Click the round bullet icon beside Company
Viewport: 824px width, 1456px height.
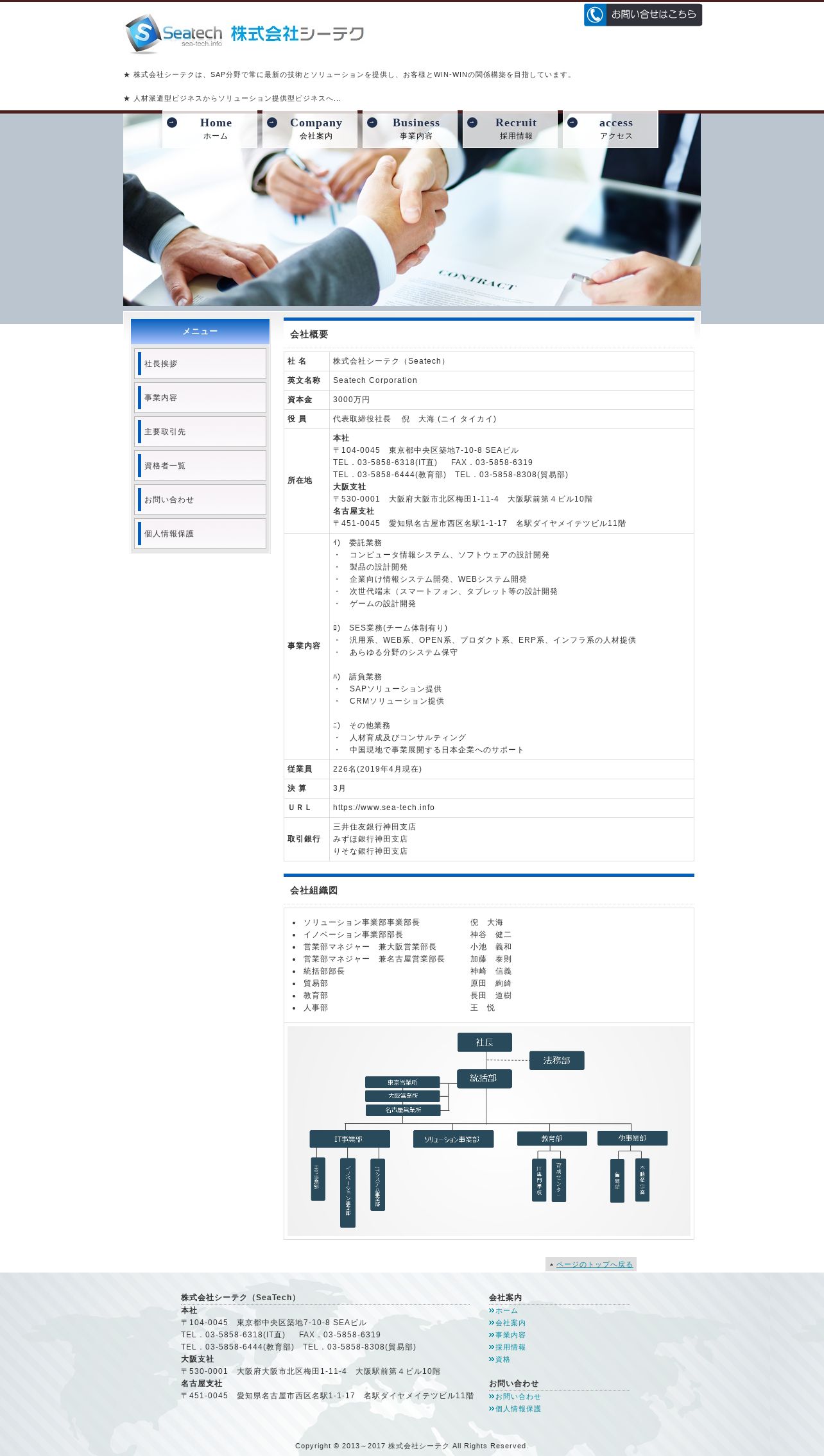pos(272,123)
